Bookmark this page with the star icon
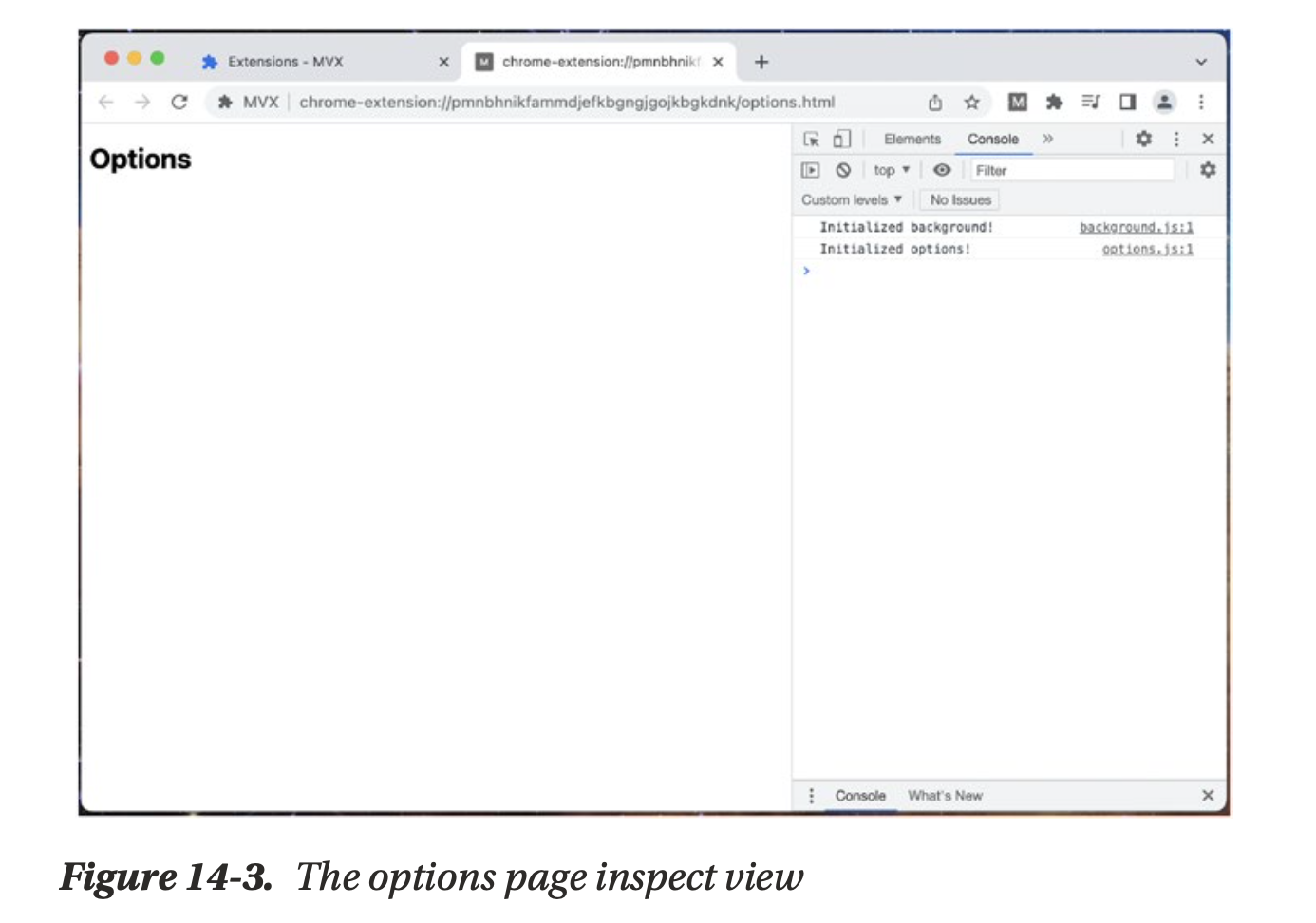Viewport: 1316px width, 923px height. click(x=971, y=102)
